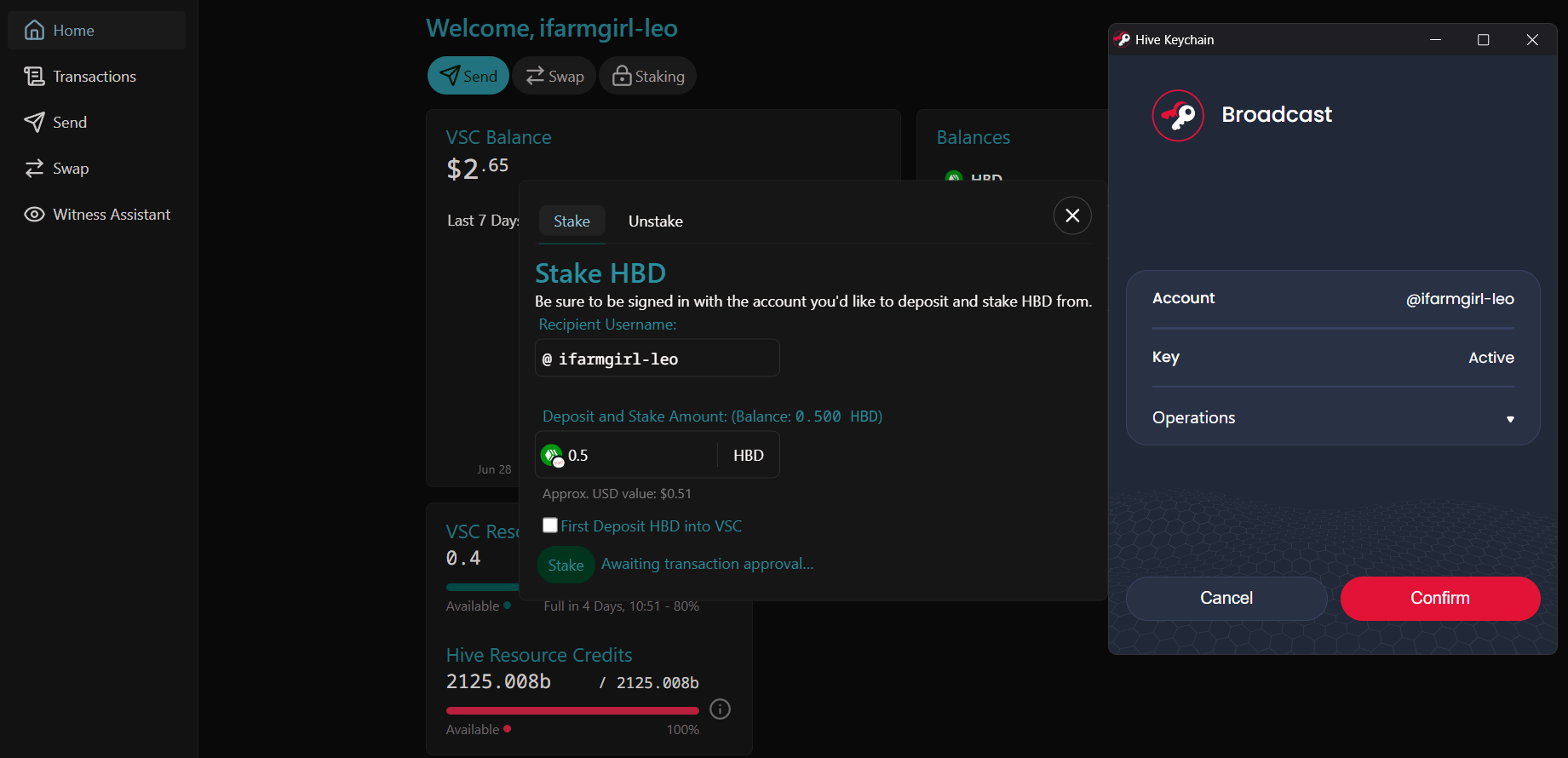Go to Send in the sidebar
The width and height of the screenshot is (1568, 758).
(96, 123)
